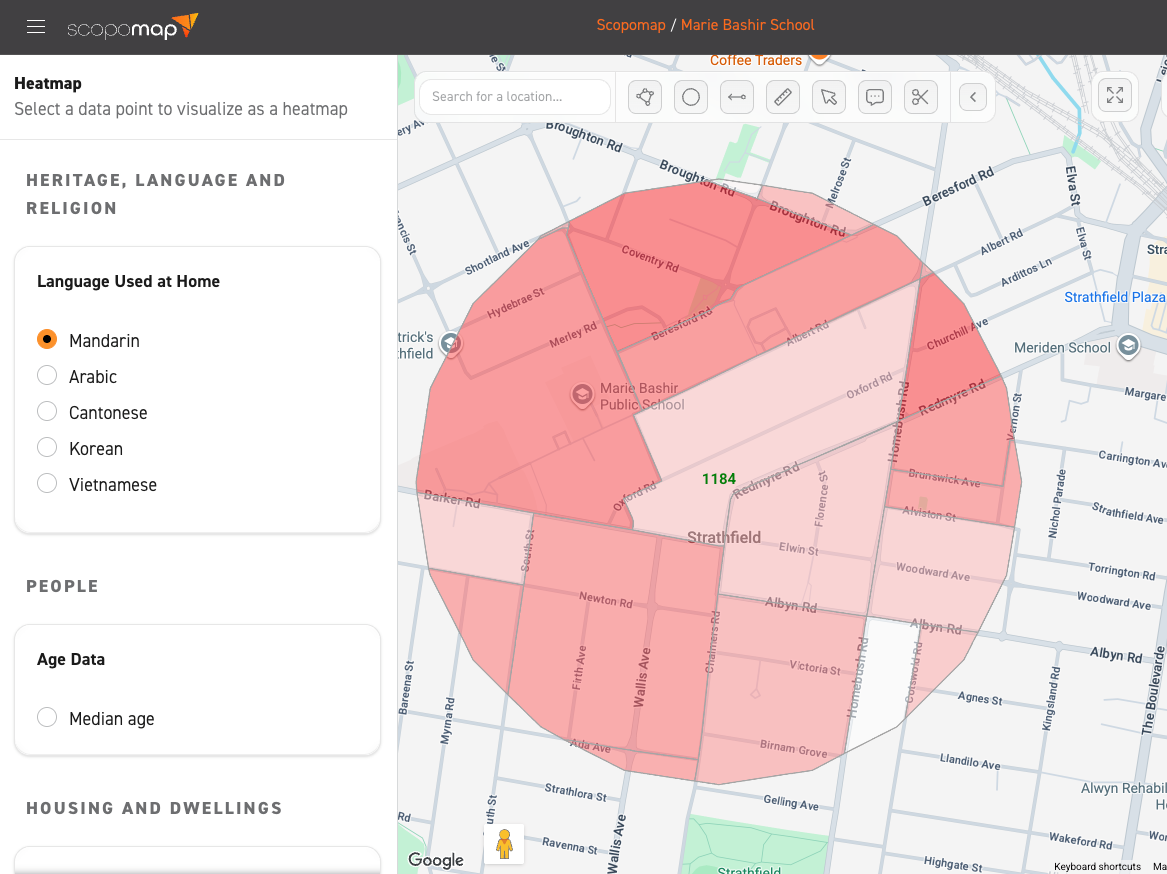Click the People section header
1167x874 pixels.
click(63, 587)
